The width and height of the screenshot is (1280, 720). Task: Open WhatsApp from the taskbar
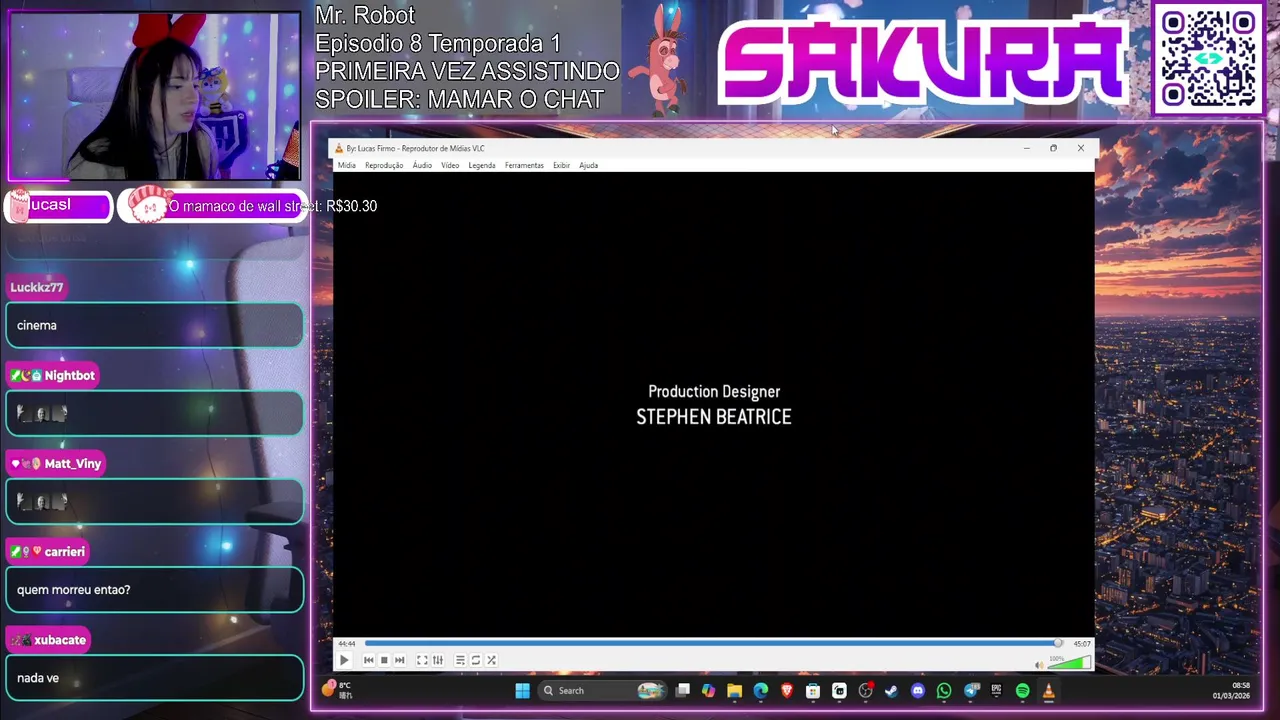[944, 690]
